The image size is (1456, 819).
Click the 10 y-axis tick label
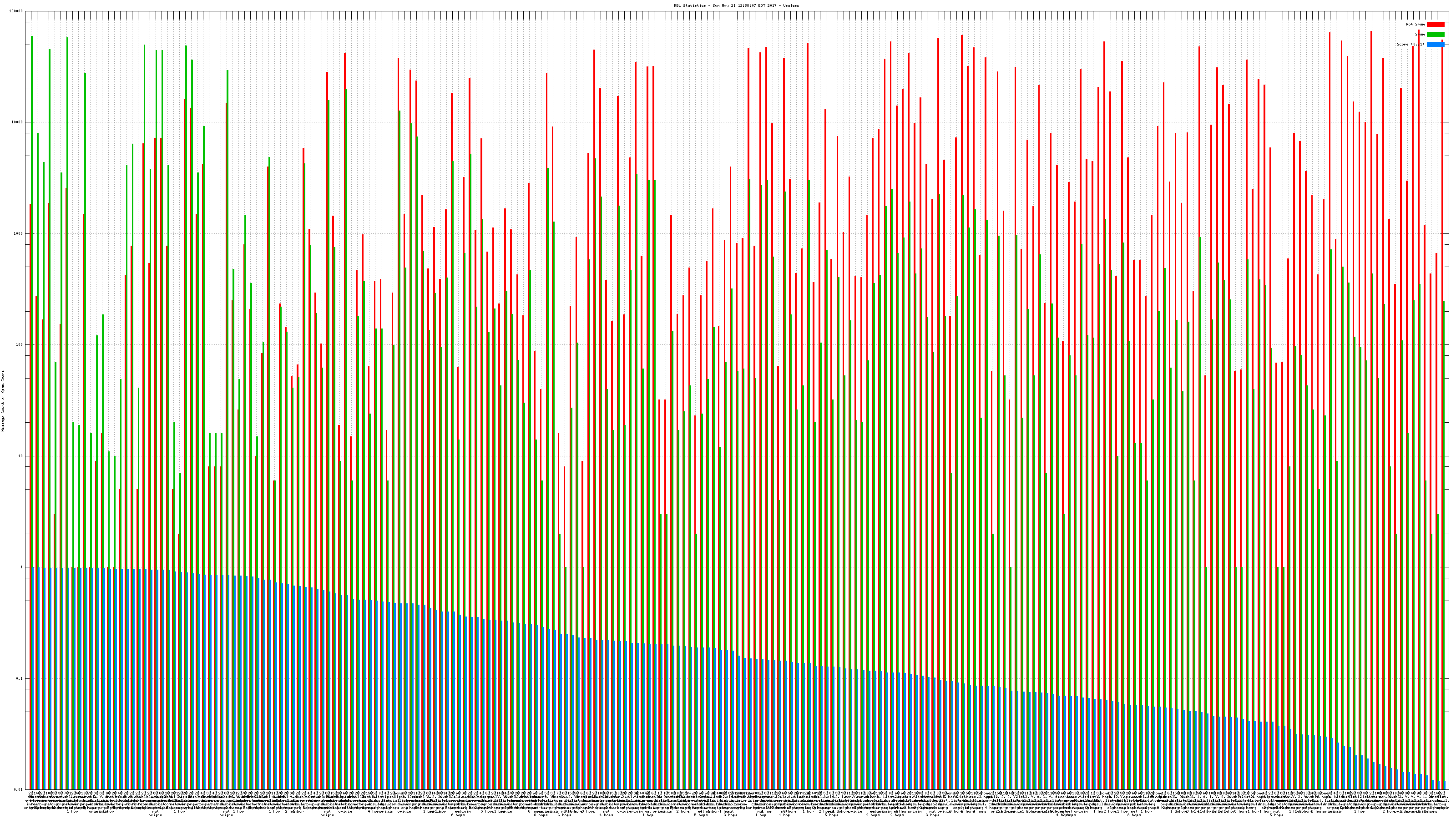pyautogui.click(x=21, y=456)
